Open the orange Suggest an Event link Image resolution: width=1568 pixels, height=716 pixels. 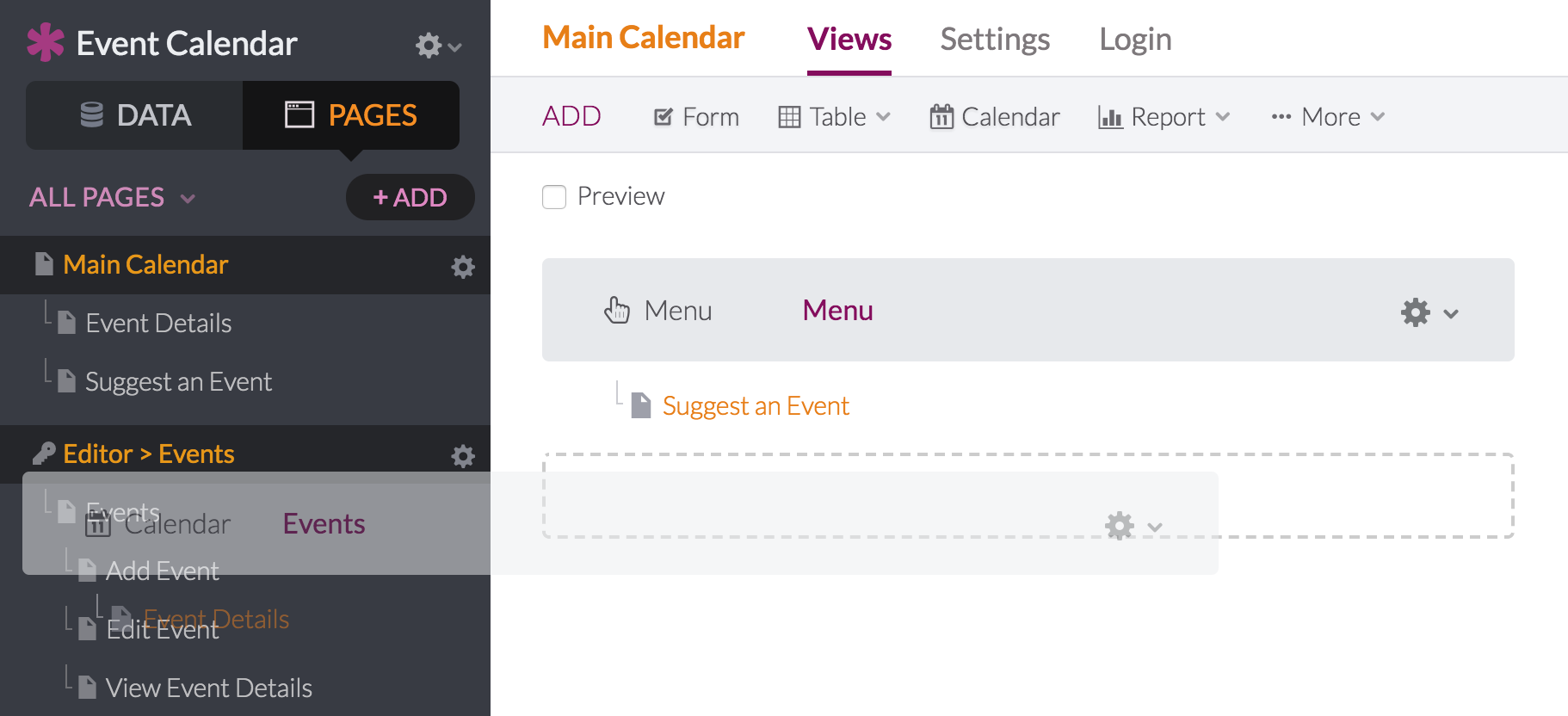coord(756,406)
